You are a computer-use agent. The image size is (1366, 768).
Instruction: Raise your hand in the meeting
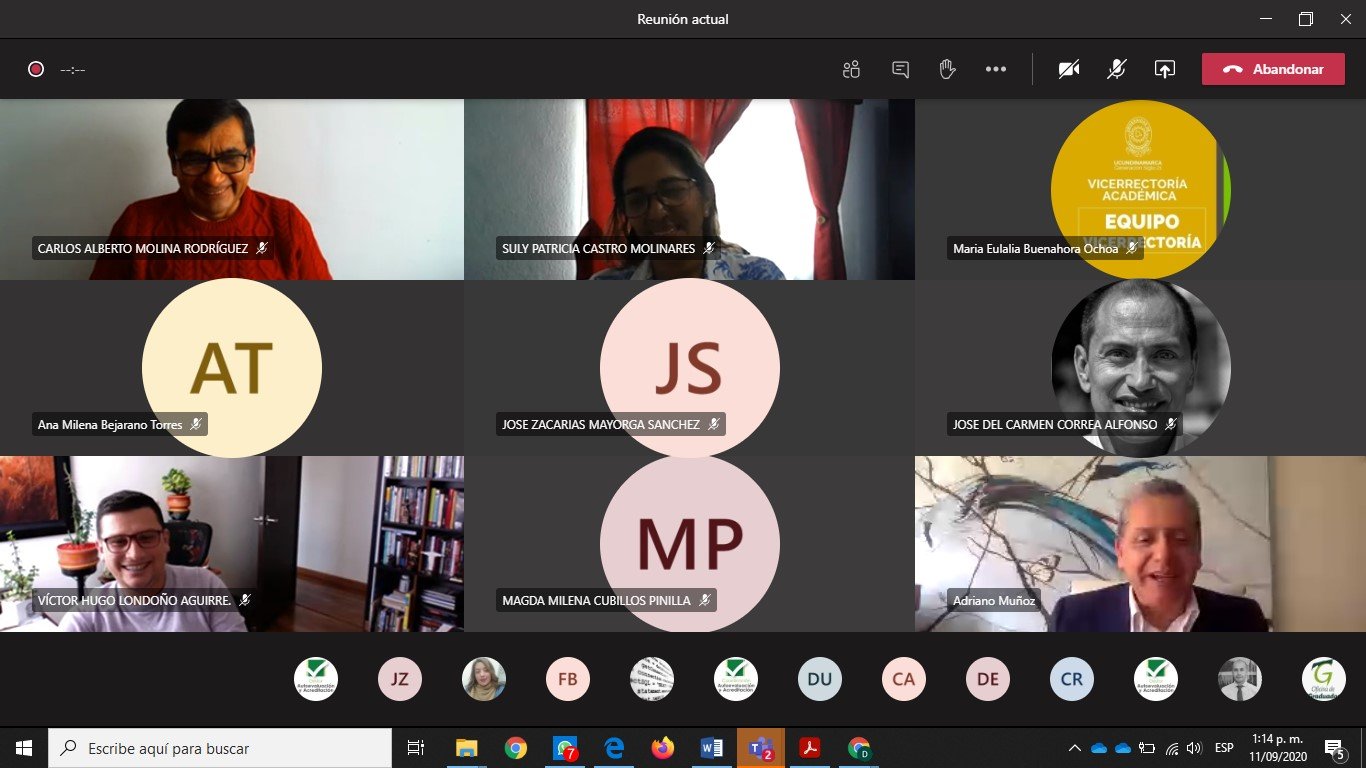point(947,69)
